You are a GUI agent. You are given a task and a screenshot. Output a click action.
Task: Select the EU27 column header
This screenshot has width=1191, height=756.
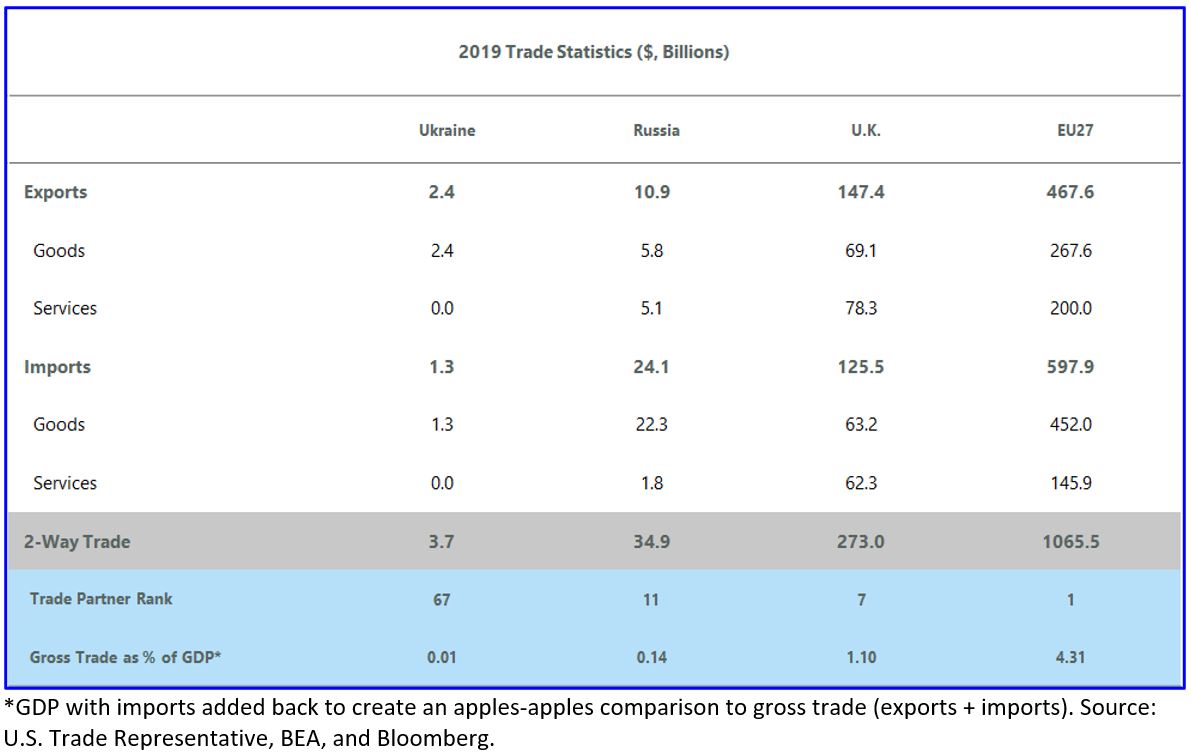point(1074,131)
